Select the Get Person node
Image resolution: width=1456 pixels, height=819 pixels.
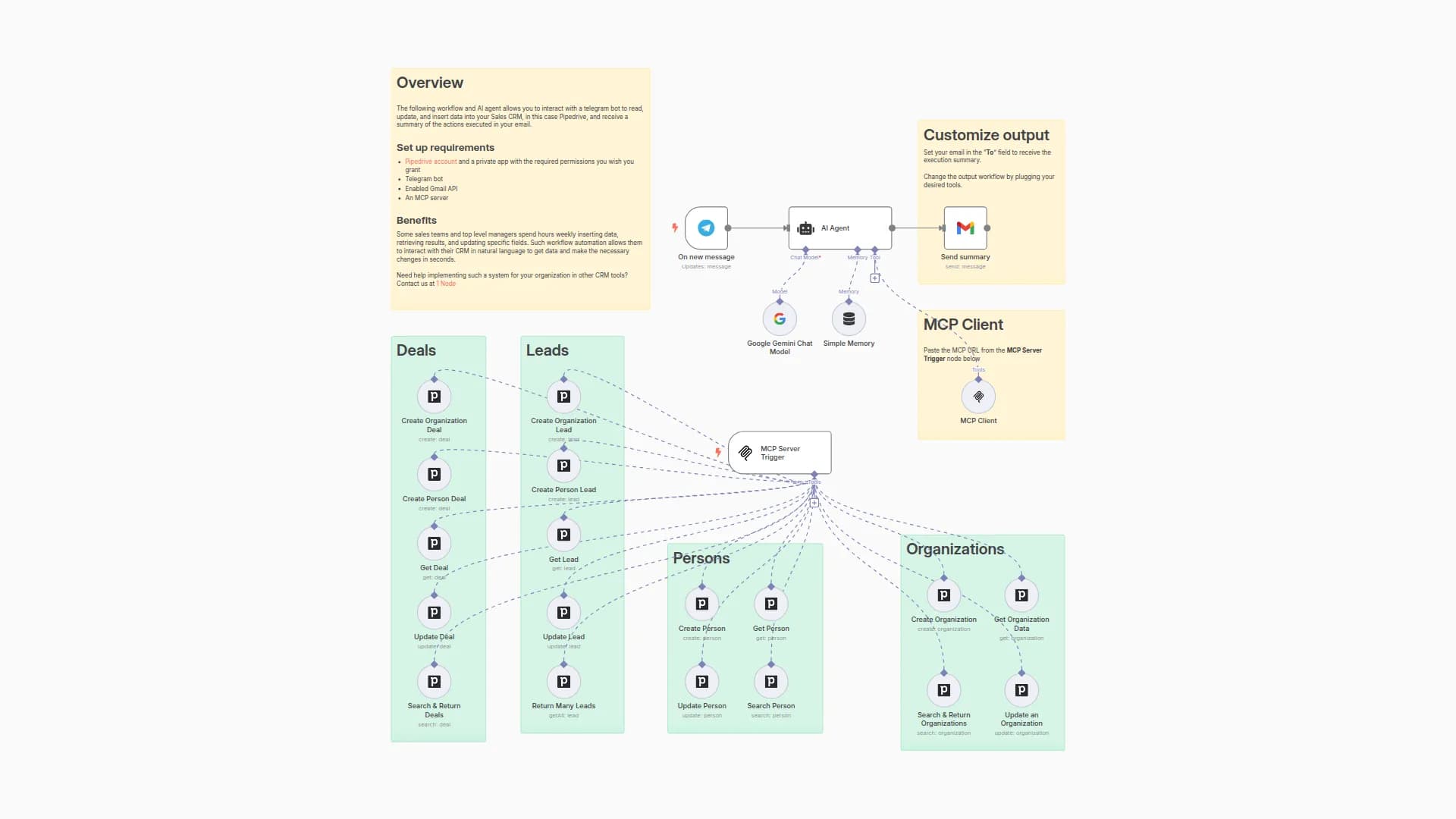(x=770, y=604)
